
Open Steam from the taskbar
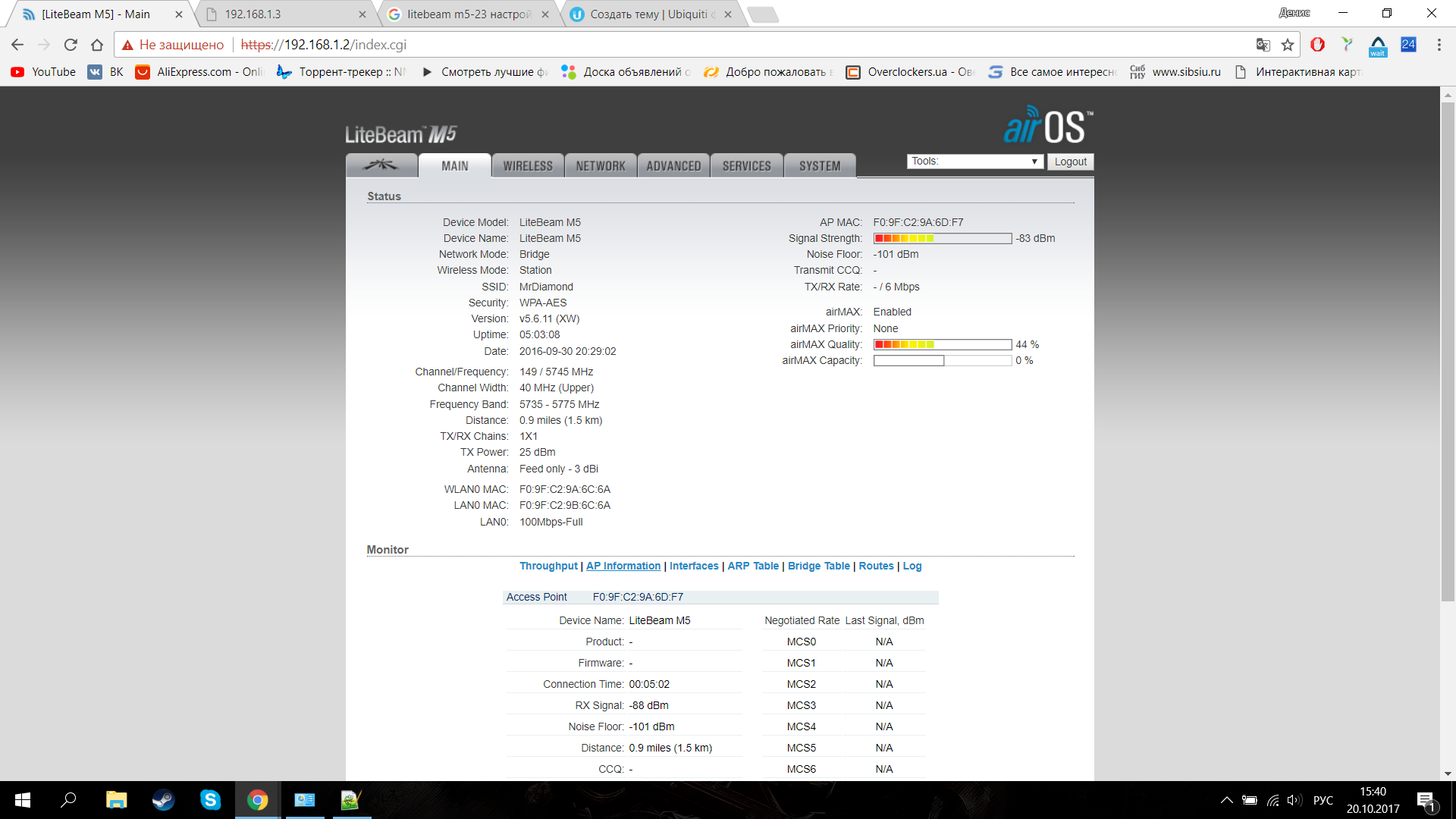[163, 800]
